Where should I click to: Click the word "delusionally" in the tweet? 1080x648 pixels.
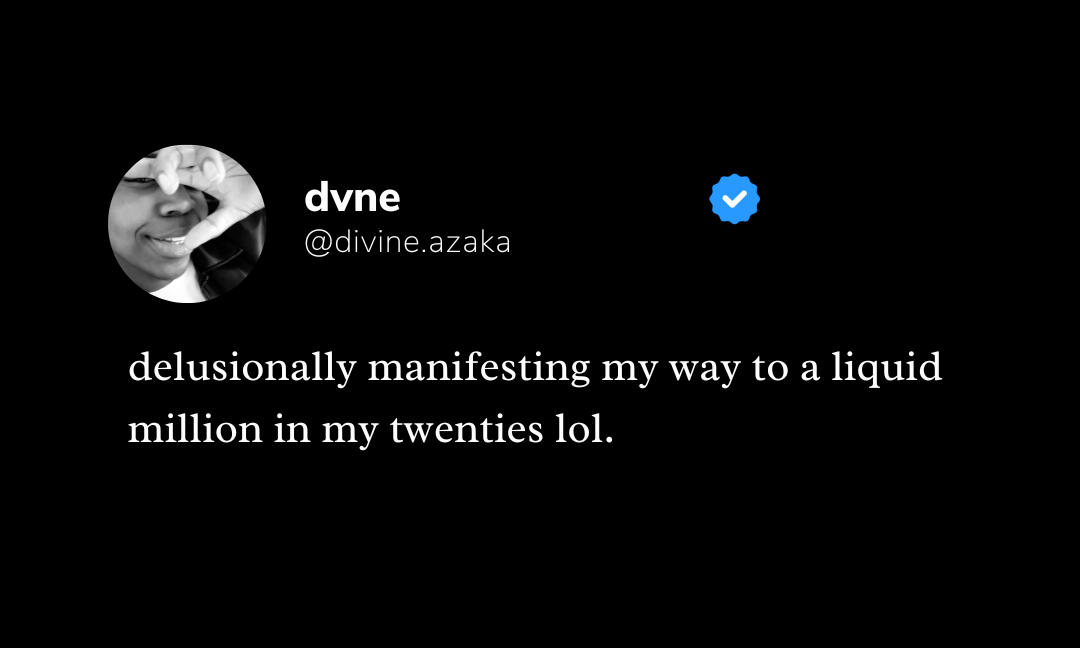(x=242, y=368)
